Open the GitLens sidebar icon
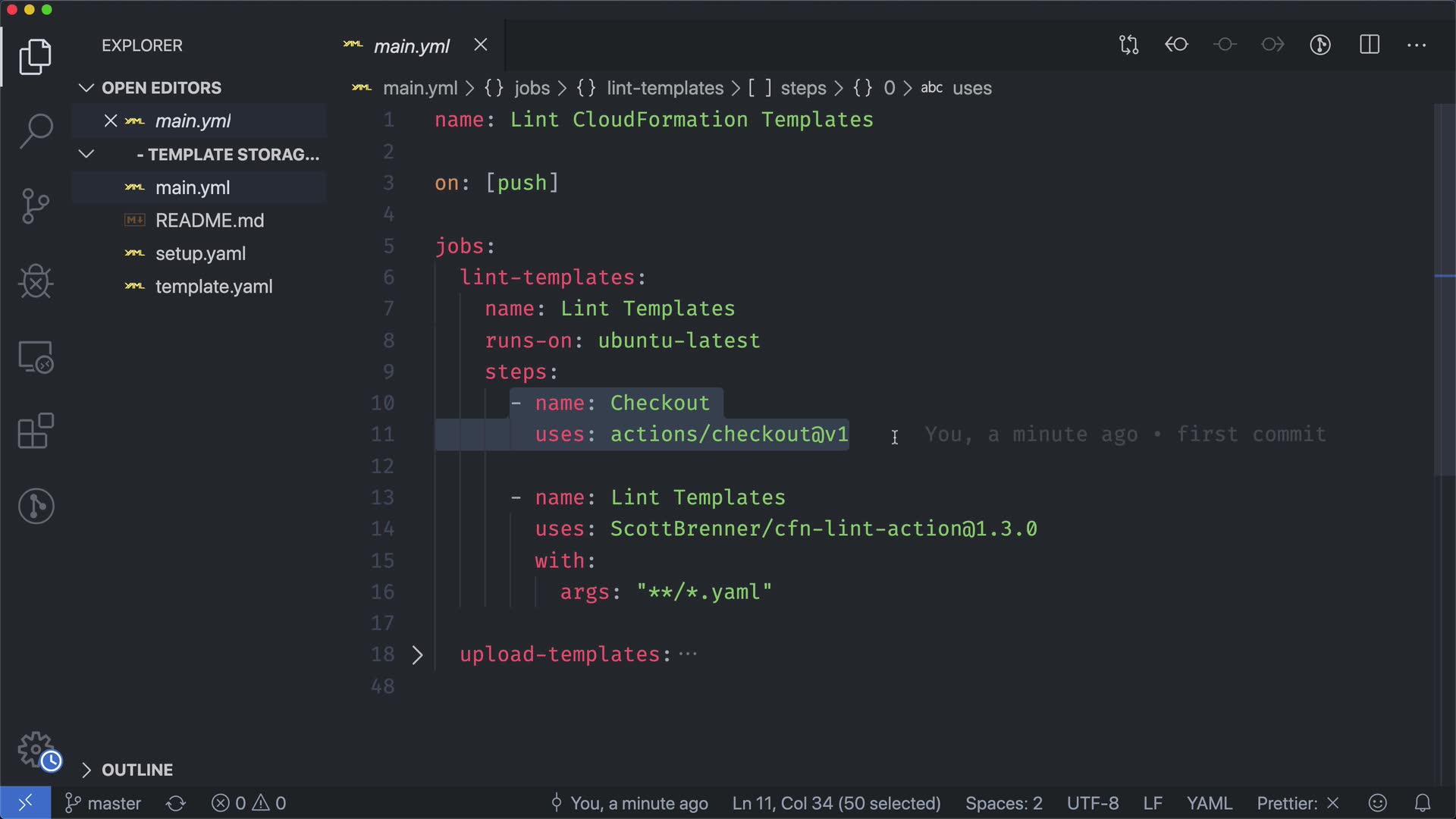This screenshot has width=1456, height=819. pos(36,506)
